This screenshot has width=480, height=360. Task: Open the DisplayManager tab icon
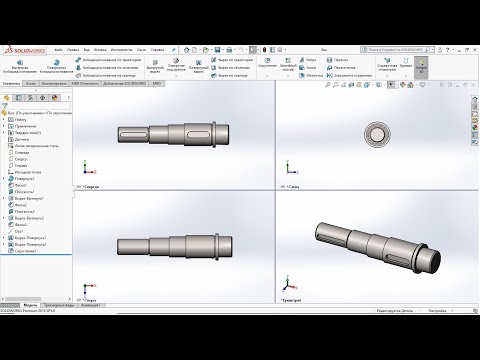[x=55, y=98]
